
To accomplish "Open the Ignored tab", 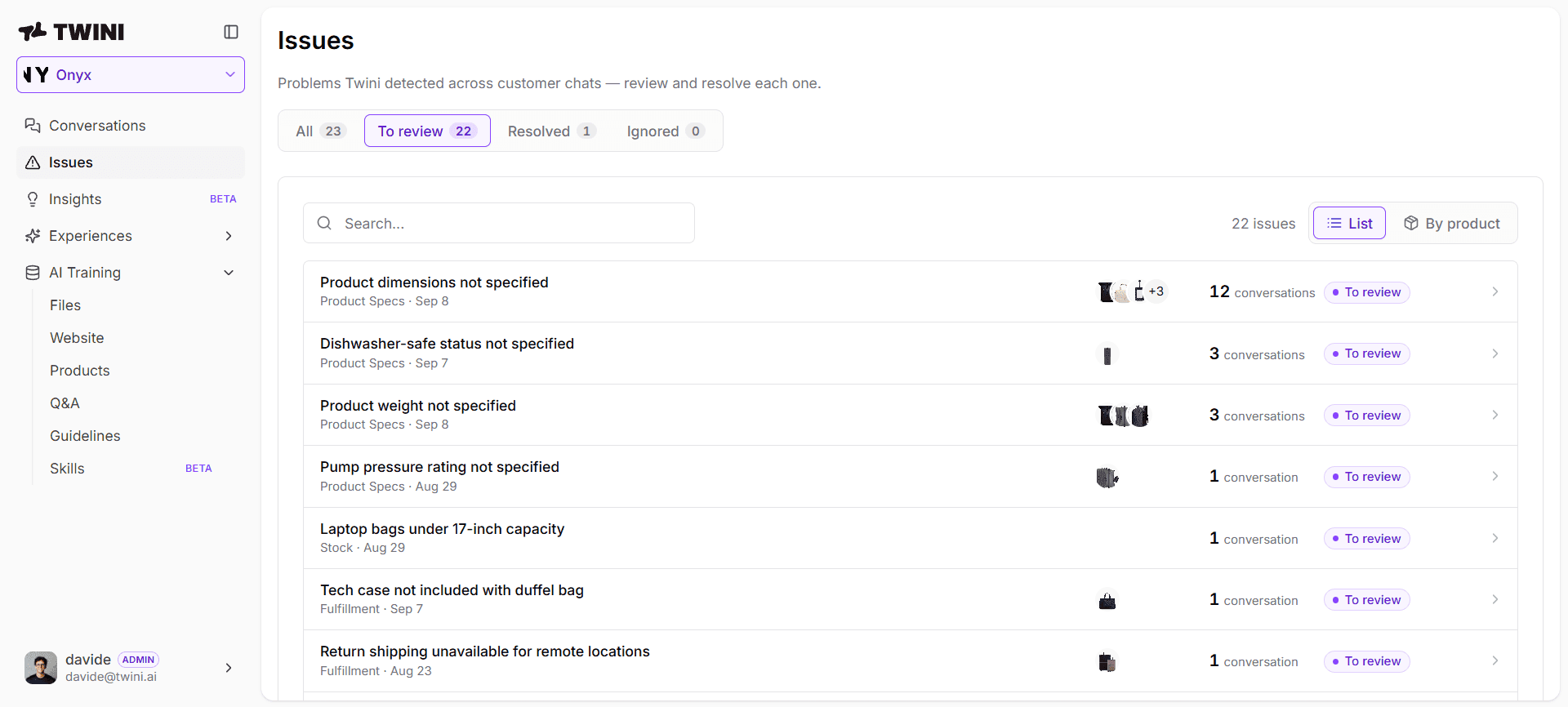I will tap(665, 131).
